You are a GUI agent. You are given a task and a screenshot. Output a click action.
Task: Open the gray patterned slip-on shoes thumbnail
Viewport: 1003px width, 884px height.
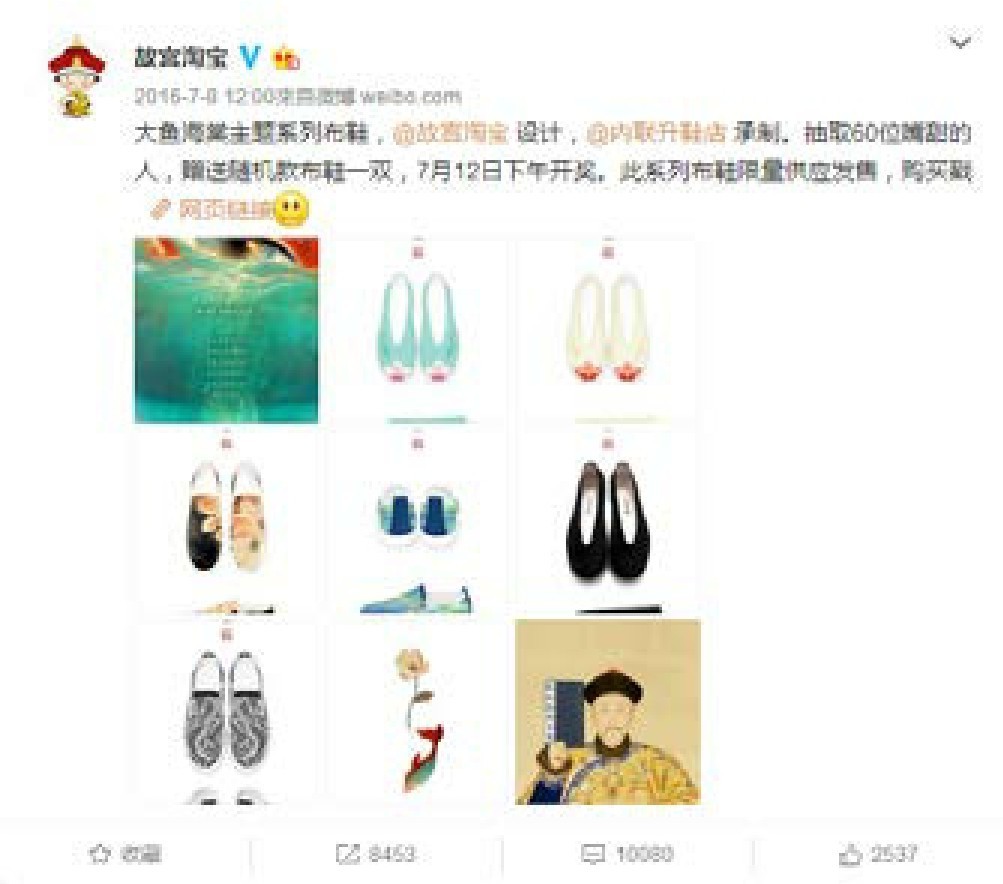(226, 712)
